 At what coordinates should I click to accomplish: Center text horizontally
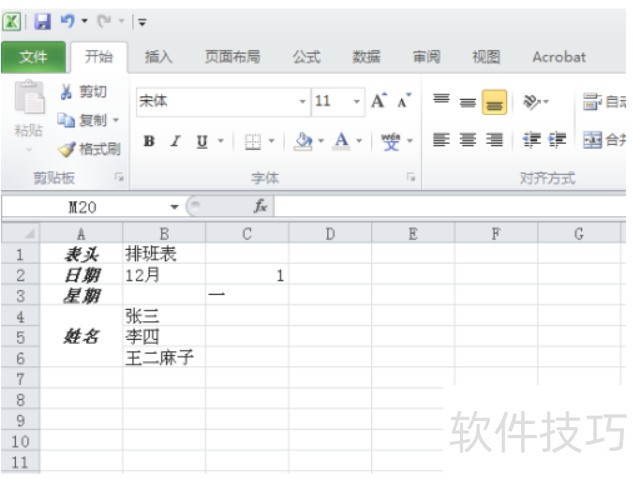[467, 140]
